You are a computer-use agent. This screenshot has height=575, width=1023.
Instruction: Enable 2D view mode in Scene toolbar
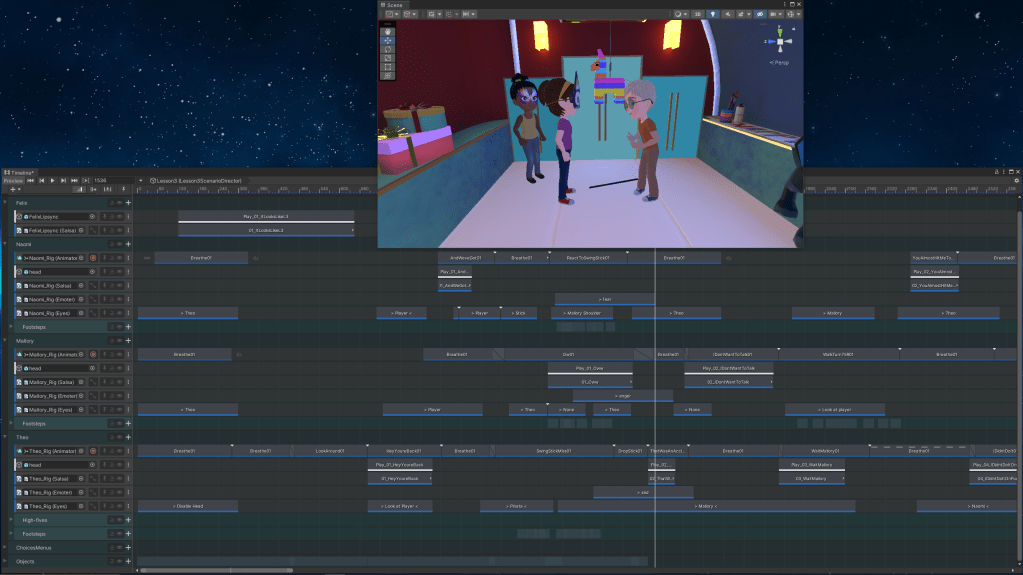[x=696, y=14]
